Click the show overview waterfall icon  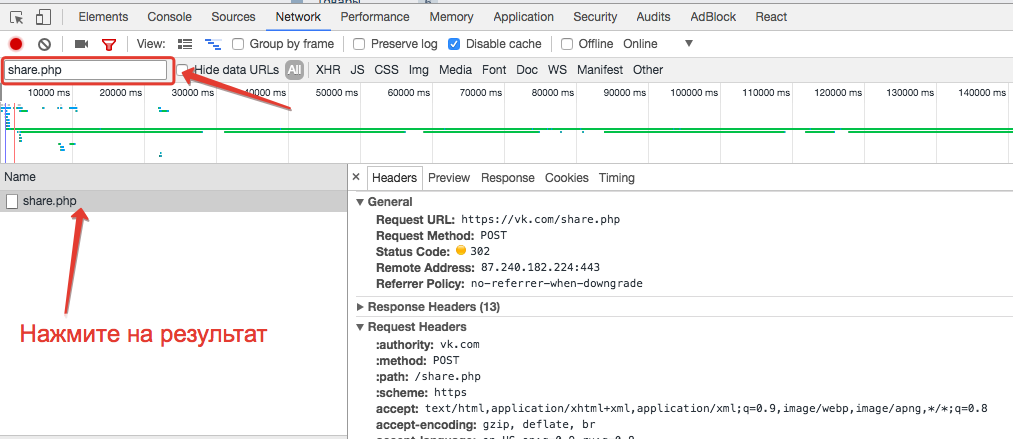tap(212, 44)
